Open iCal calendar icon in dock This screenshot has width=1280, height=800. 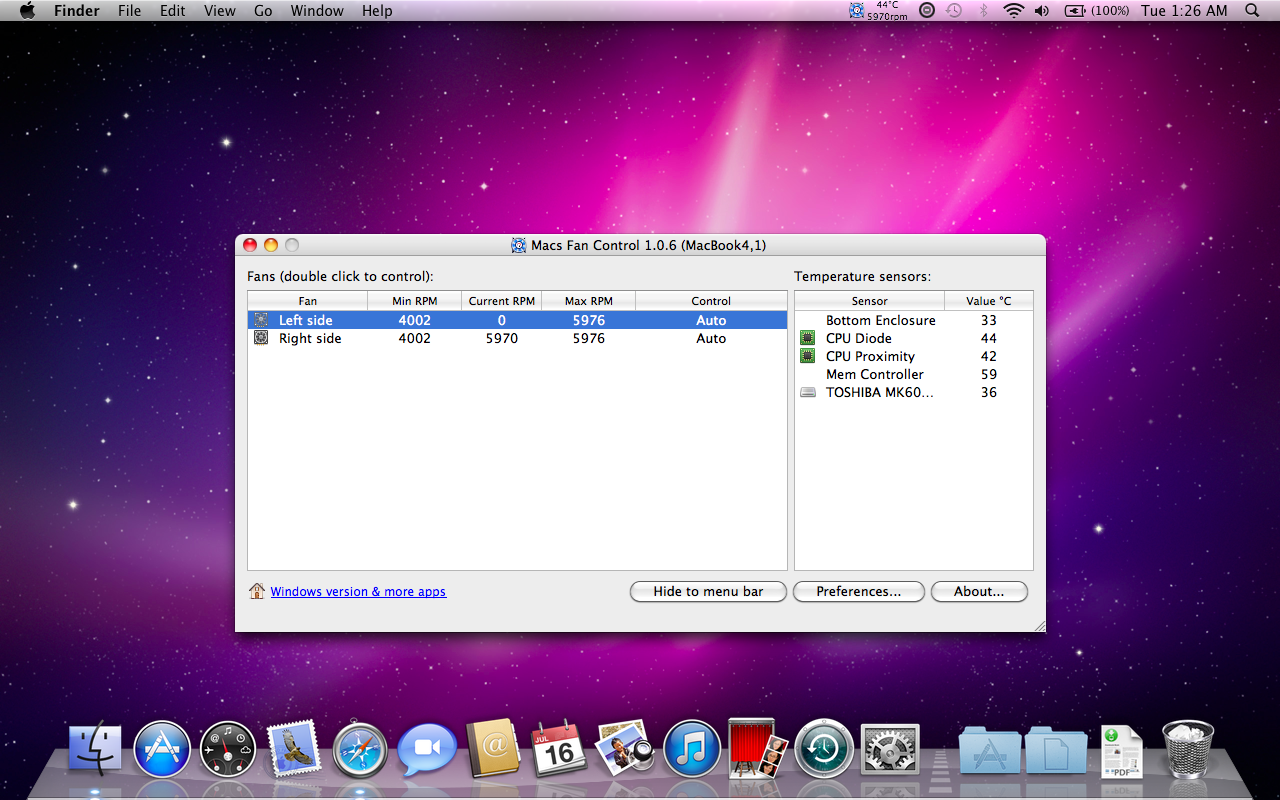[559, 748]
